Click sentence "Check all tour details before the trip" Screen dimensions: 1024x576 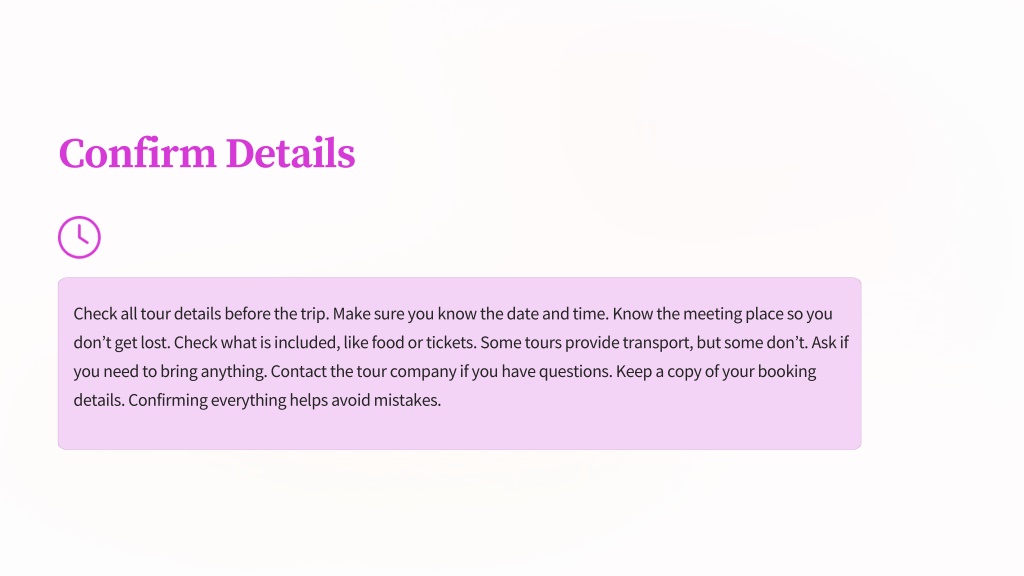201,313
